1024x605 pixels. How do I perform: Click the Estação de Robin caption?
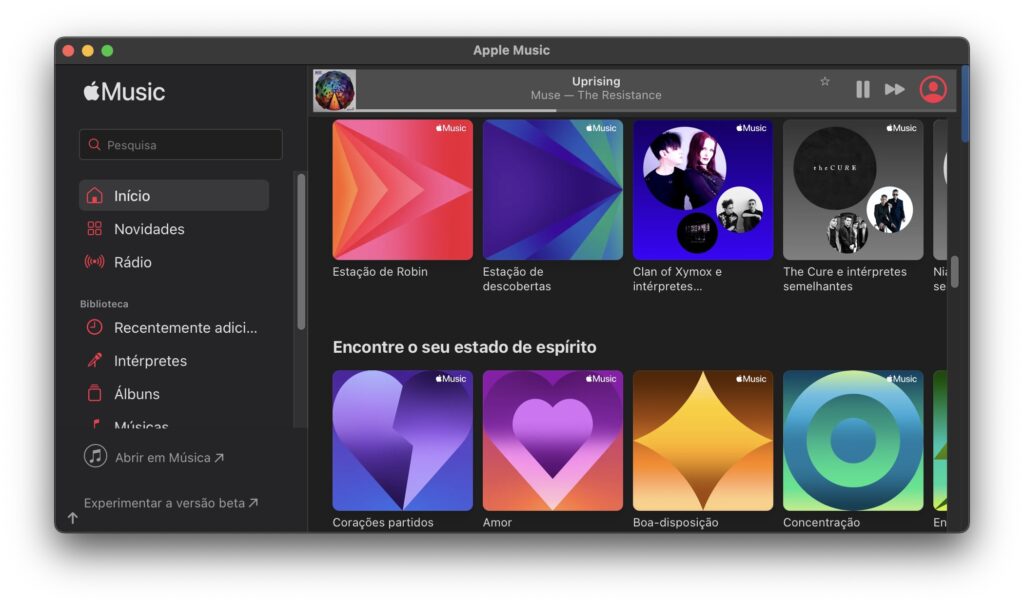[380, 271]
